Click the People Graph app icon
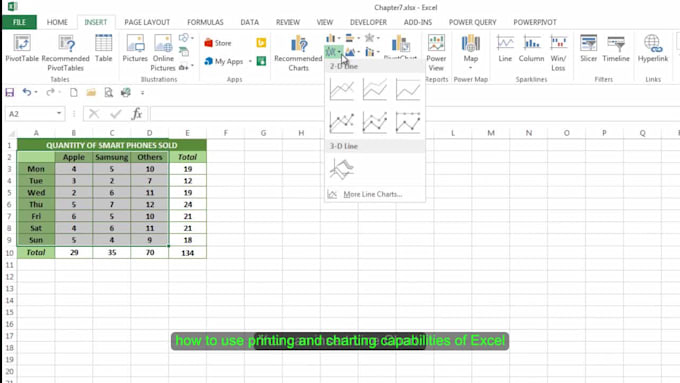The image size is (680, 383). pyautogui.click(x=261, y=61)
